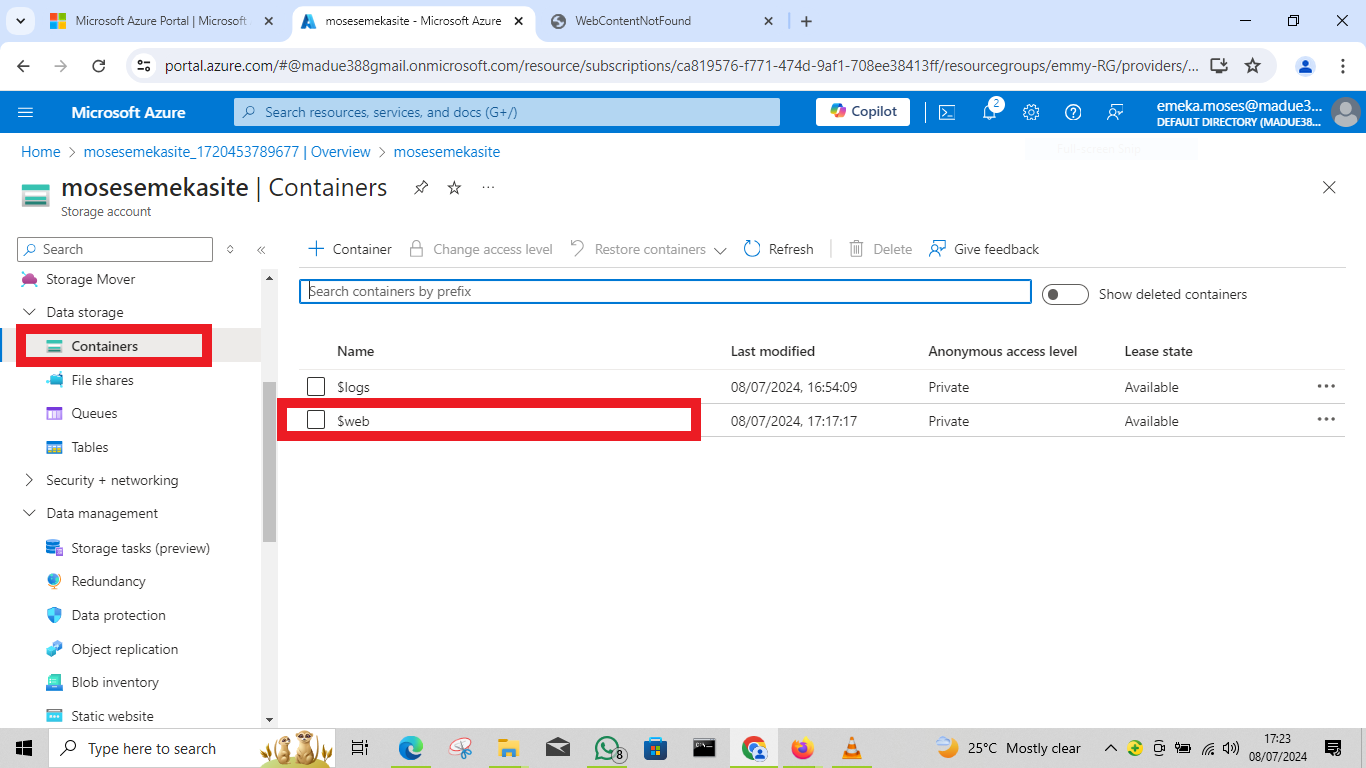The image size is (1366, 768).
Task: Open the row menu for $web container
Action: pyautogui.click(x=1326, y=420)
